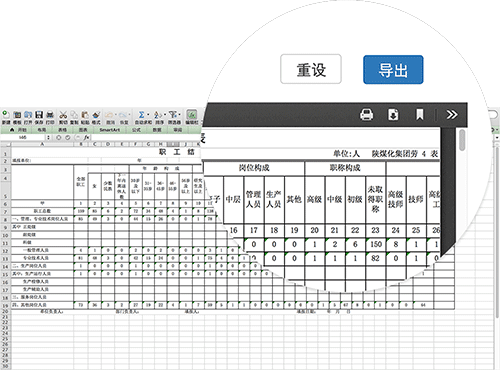Expand more tools with double chevron

452,114
